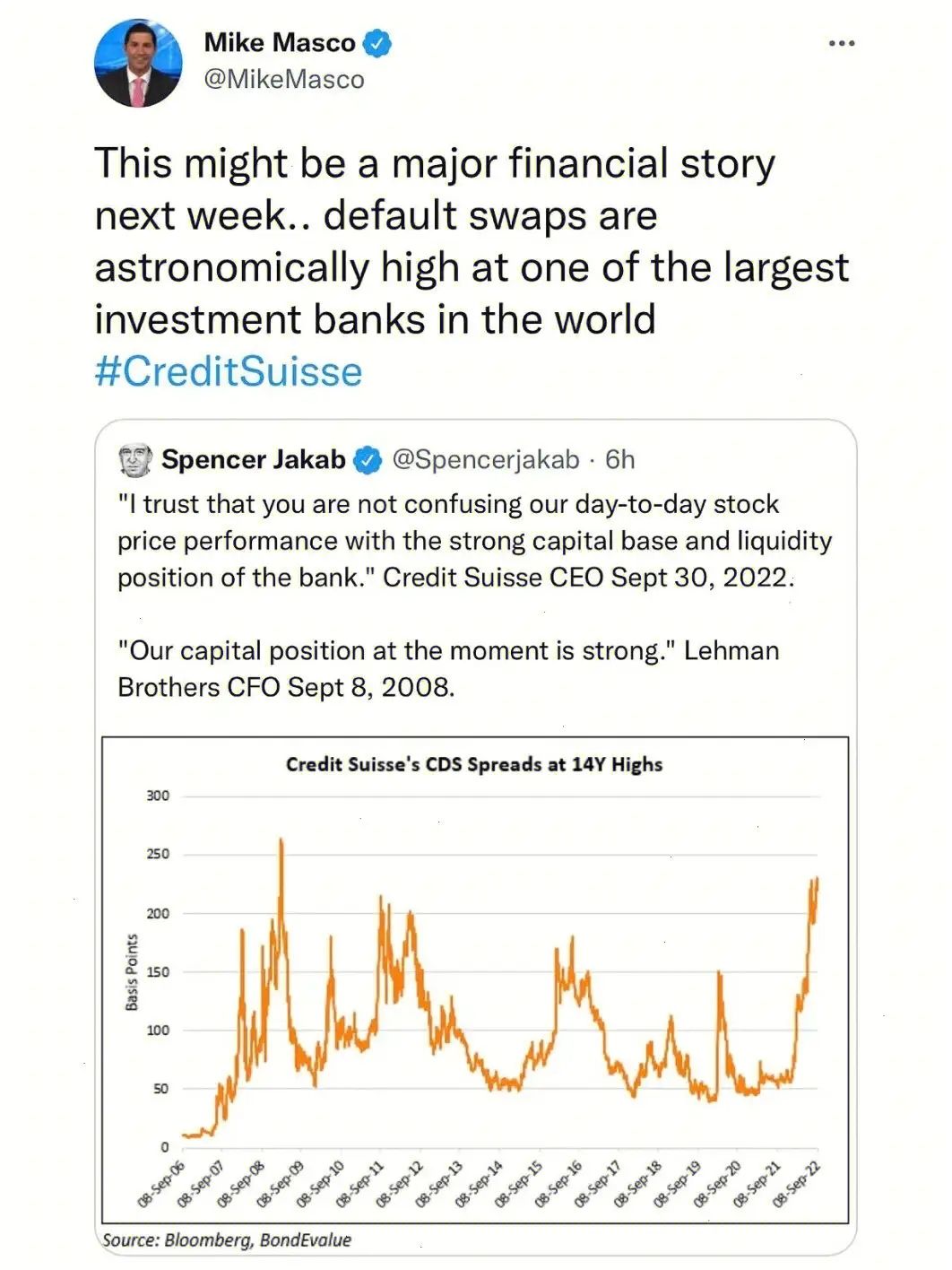Open the quoted tweet's 6h timestamp
952x1270 pixels.
coord(620,459)
